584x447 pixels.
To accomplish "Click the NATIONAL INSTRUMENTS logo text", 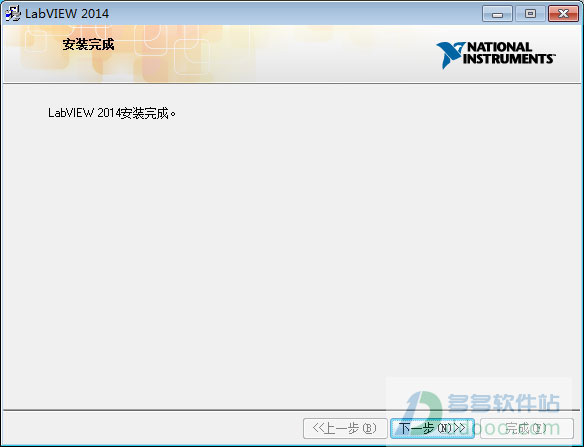I will point(508,53).
